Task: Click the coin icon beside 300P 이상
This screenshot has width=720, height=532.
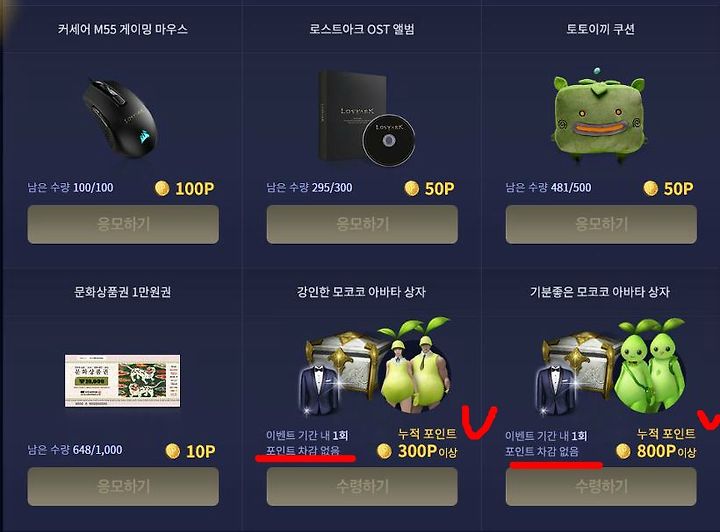Action: click(x=384, y=451)
